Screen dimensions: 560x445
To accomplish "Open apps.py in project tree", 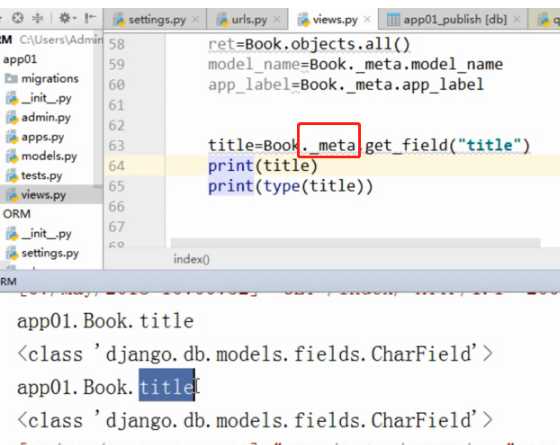I will 42,137.
